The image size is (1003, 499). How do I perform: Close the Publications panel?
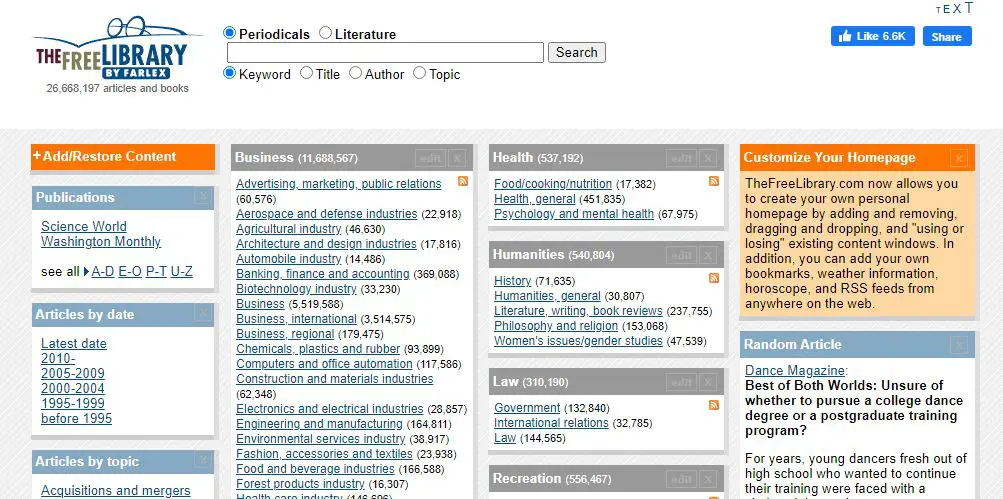203,196
